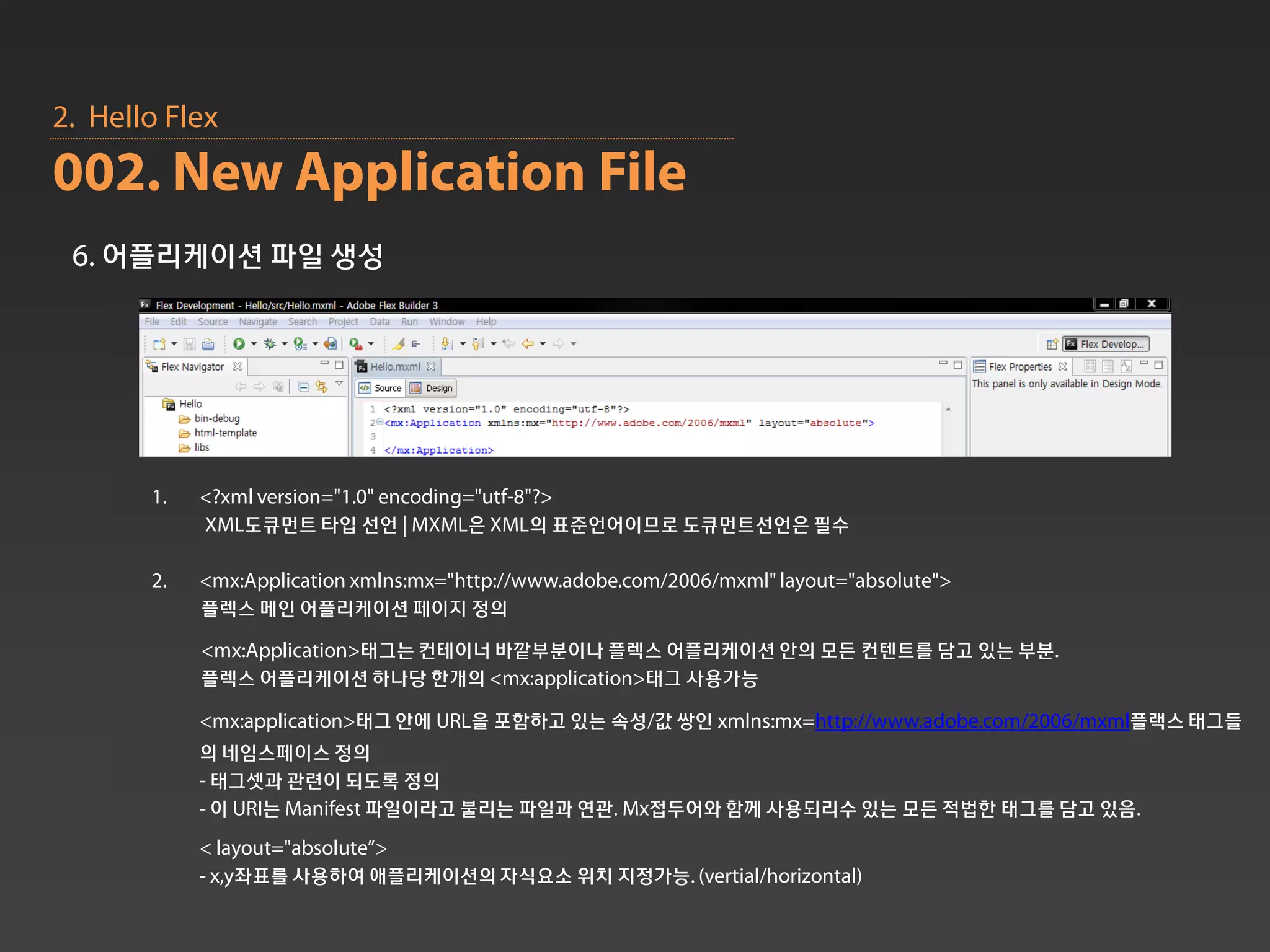Click the Open Perspective icon
This screenshot has width=1270, height=952.
[1052, 344]
